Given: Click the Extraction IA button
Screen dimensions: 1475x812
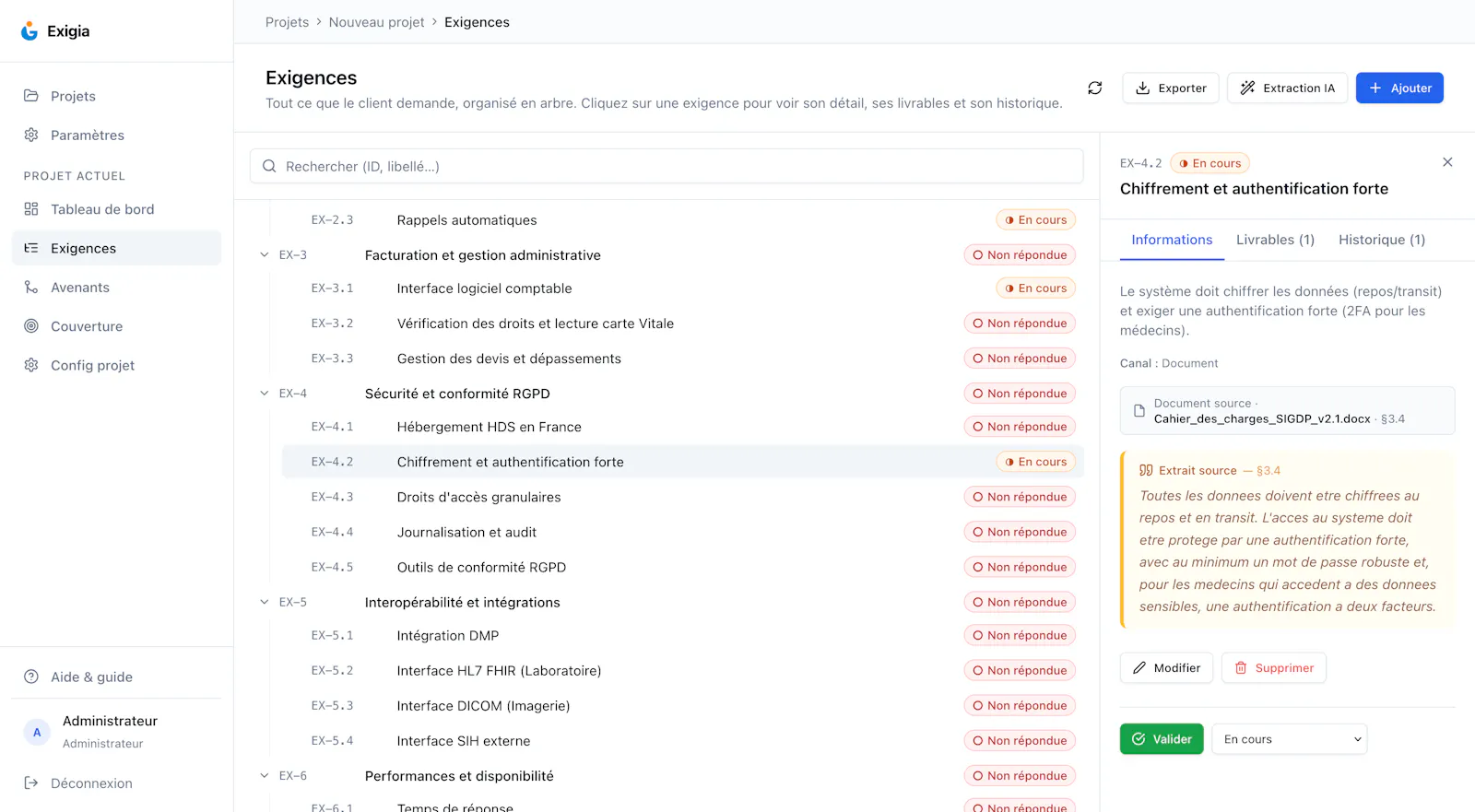Looking at the screenshot, I should coord(1287,88).
